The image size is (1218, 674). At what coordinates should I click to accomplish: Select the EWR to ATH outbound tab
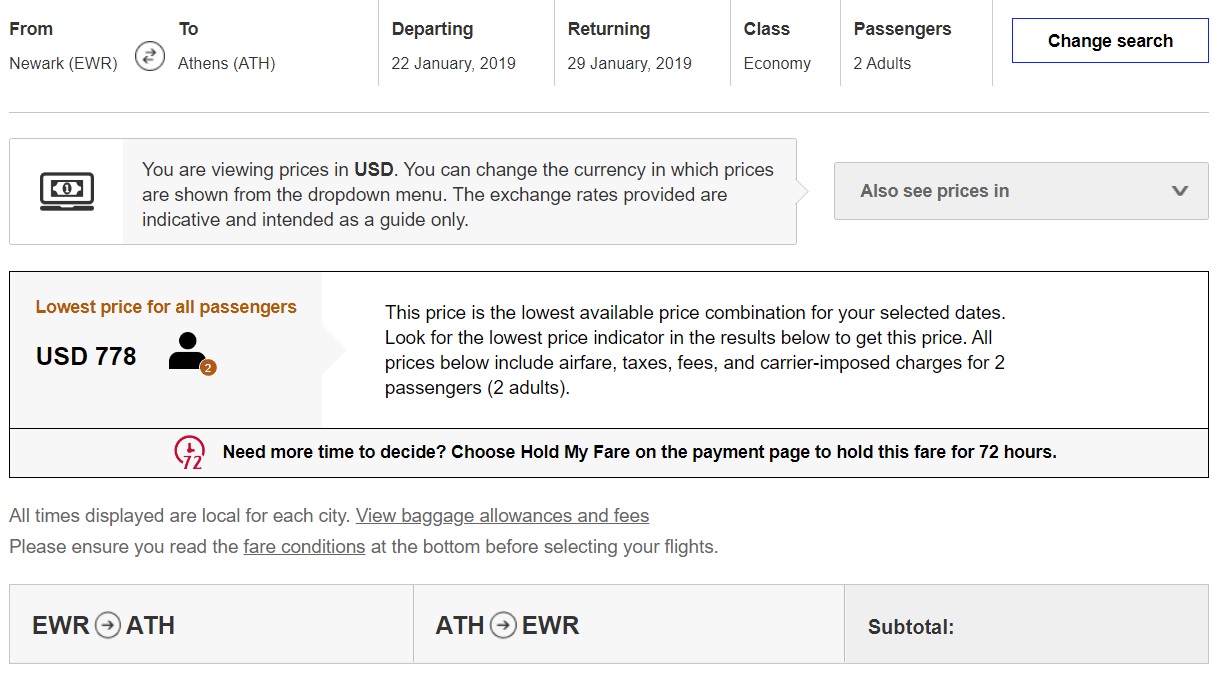tap(211, 624)
